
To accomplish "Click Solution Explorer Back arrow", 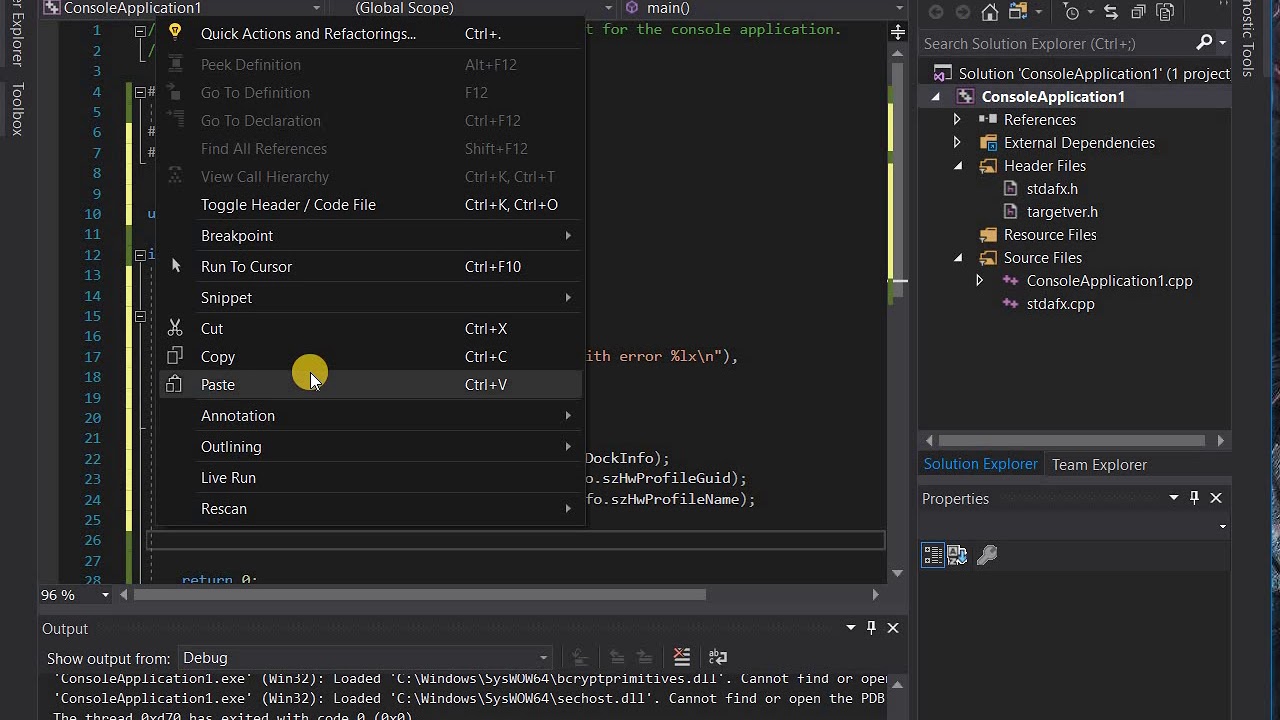I will tap(936, 12).
